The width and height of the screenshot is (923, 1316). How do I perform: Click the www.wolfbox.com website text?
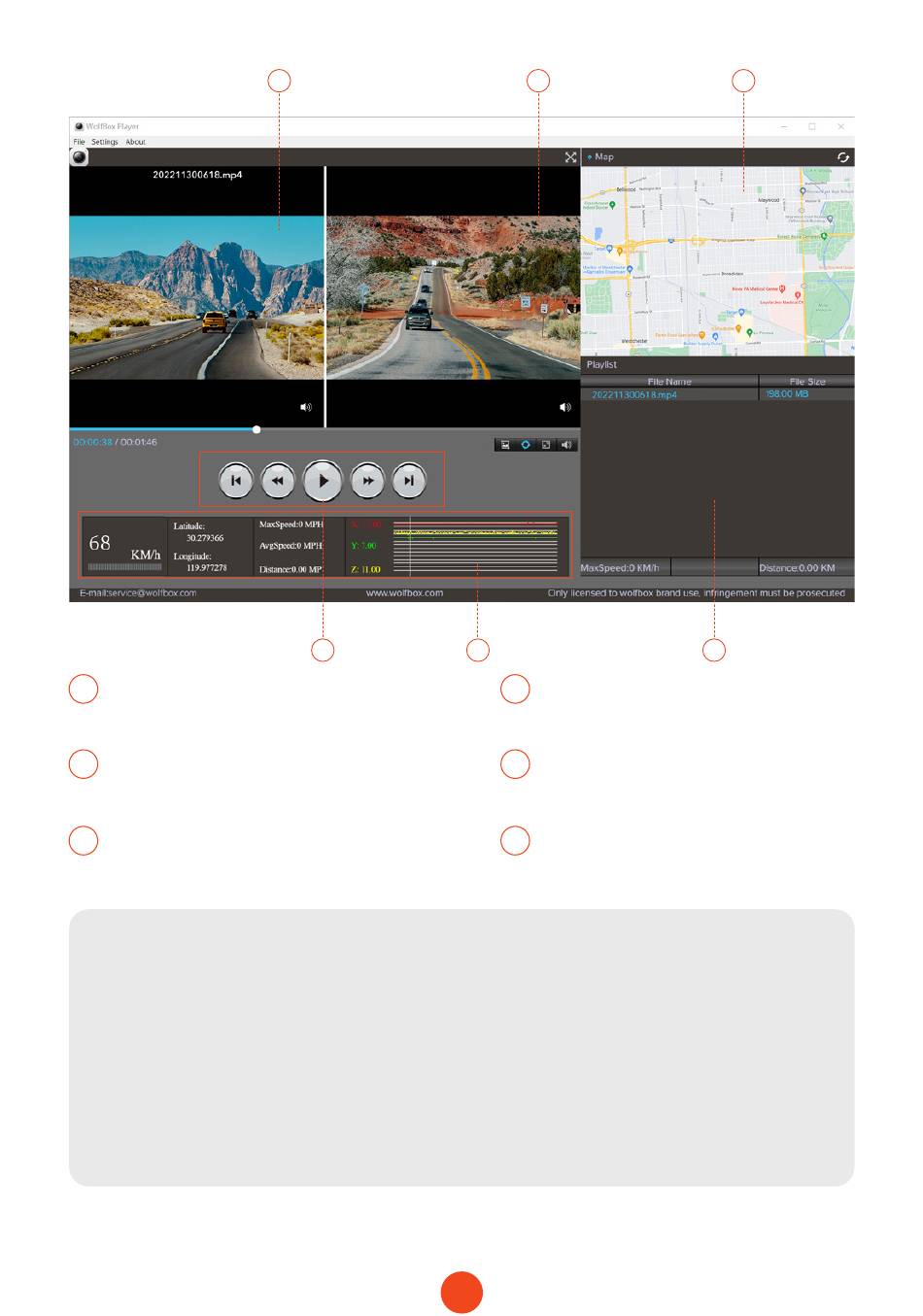[x=404, y=592]
